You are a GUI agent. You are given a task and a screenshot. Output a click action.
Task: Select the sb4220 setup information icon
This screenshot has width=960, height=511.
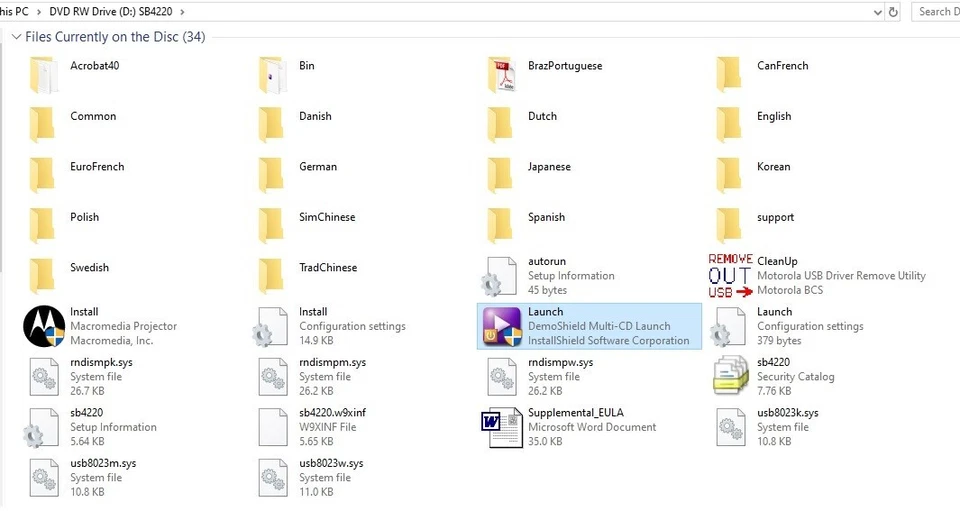[41, 428]
